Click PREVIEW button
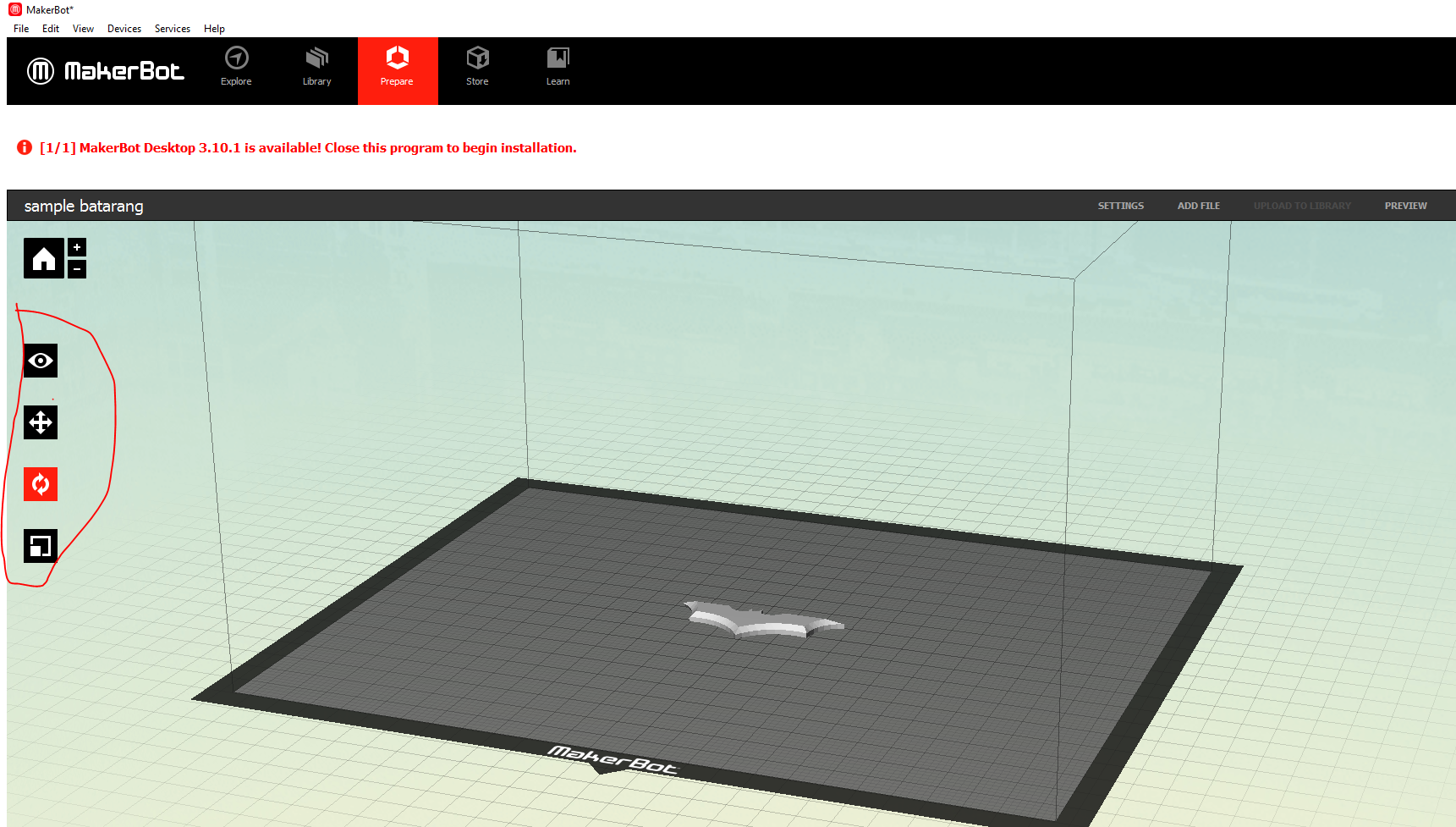This screenshot has width=1456, height=827. [x=1406, y=206]
